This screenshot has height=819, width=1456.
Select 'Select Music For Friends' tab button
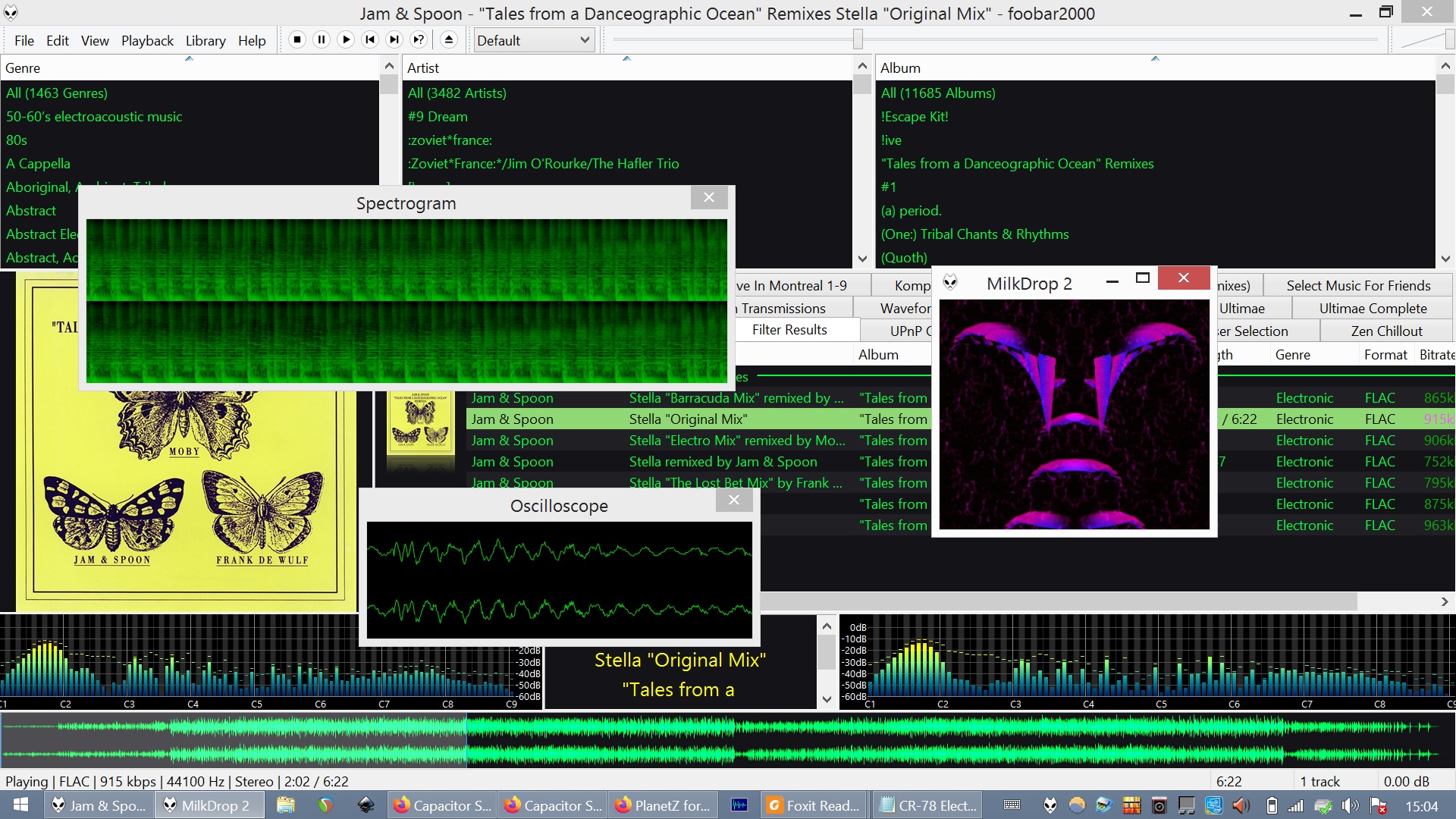(1359, 285)
